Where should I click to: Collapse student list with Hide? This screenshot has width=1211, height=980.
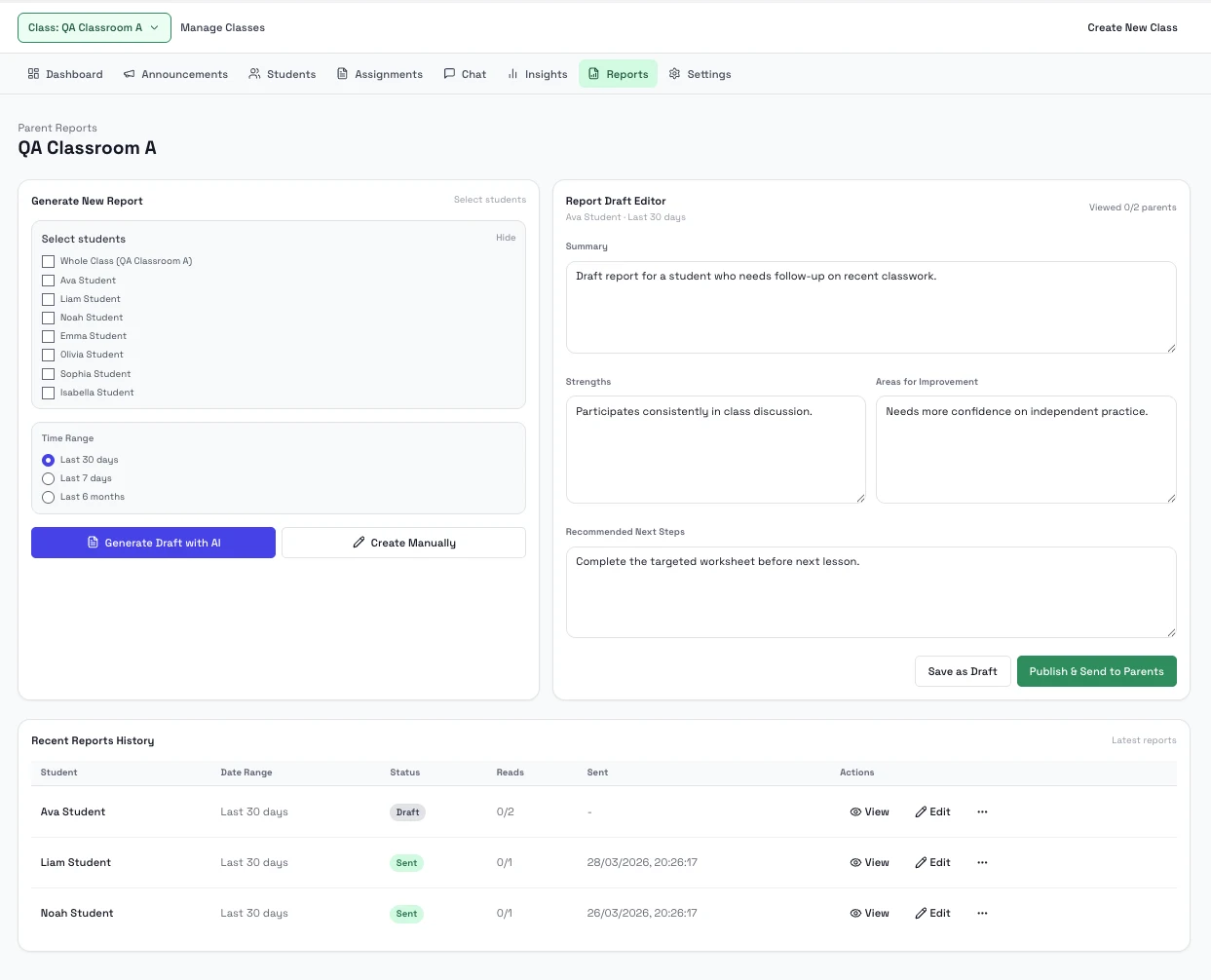[x=506, y=238]
